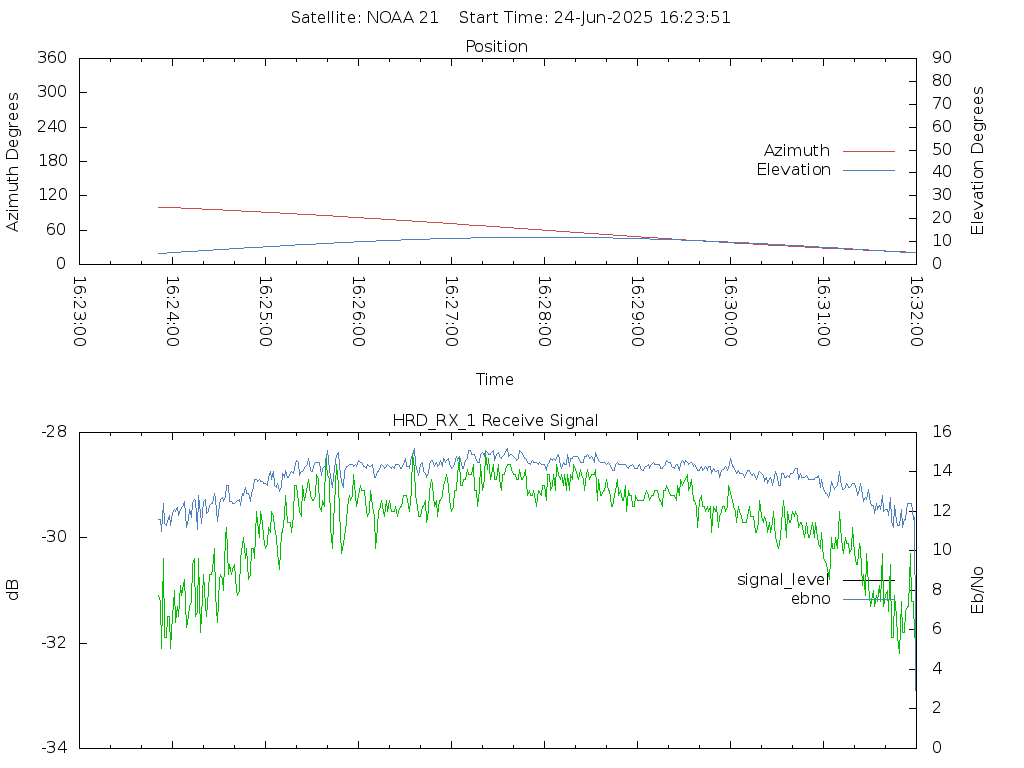Click the 12 Eb/No axis value
The height and width of the screenshot is (768, 1024).
[942, 511]
